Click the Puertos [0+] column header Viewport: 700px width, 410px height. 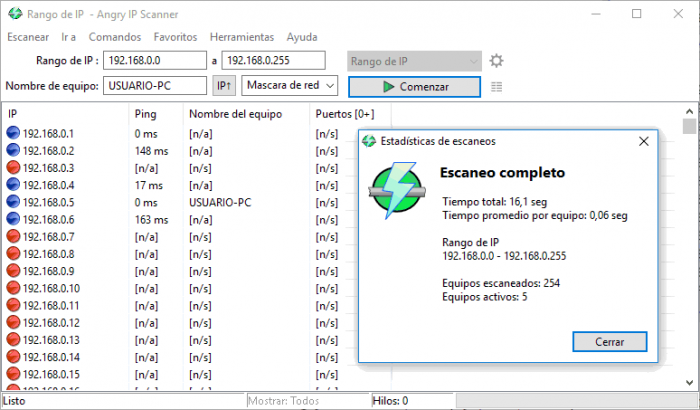pyautogui.click(x=350, y=114)
